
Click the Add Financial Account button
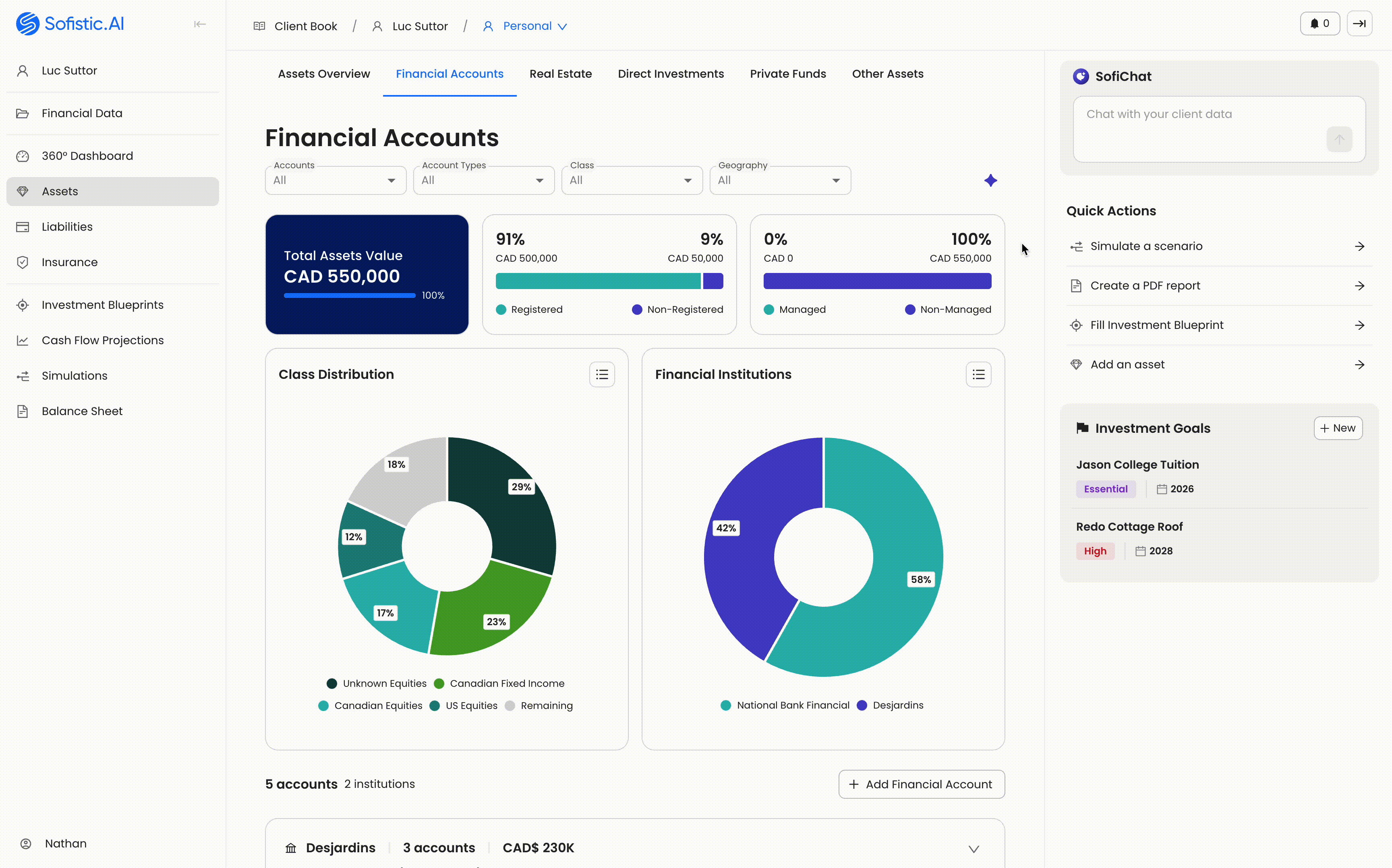tap(921, 784)
